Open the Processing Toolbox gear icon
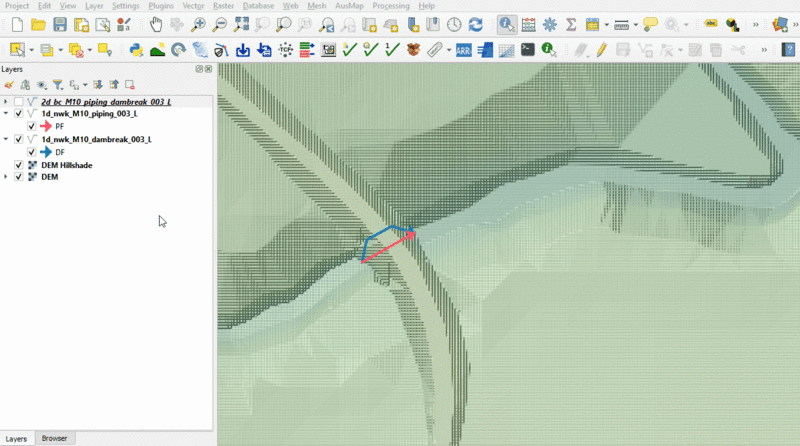Viewport: 800px width, 446px height. point(549,24)
